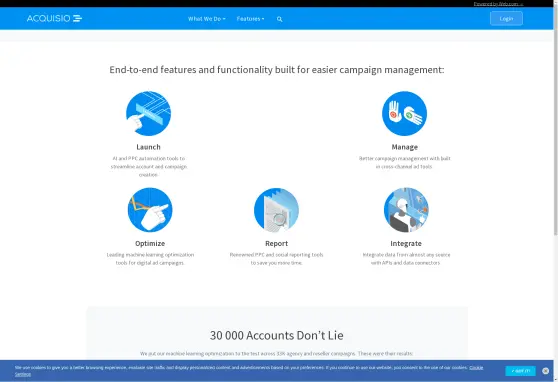Click the '30 000 Accounts Don't Lie' heading

[x=277, y=335]
